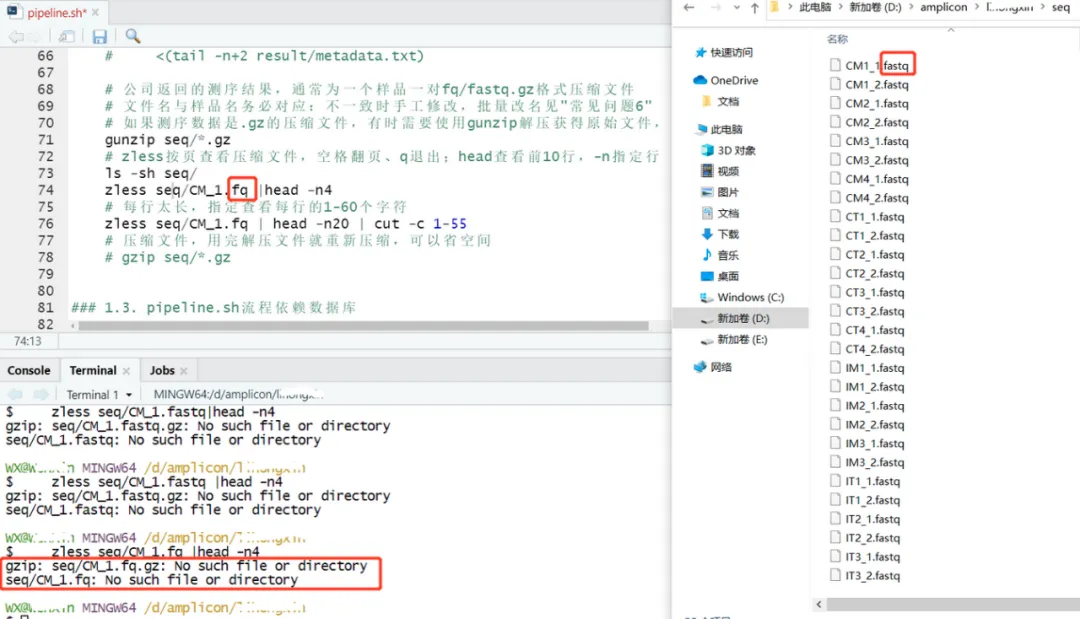
Task: Click the Explorer file list horizontal scrollbar
Action: point(953,604)
